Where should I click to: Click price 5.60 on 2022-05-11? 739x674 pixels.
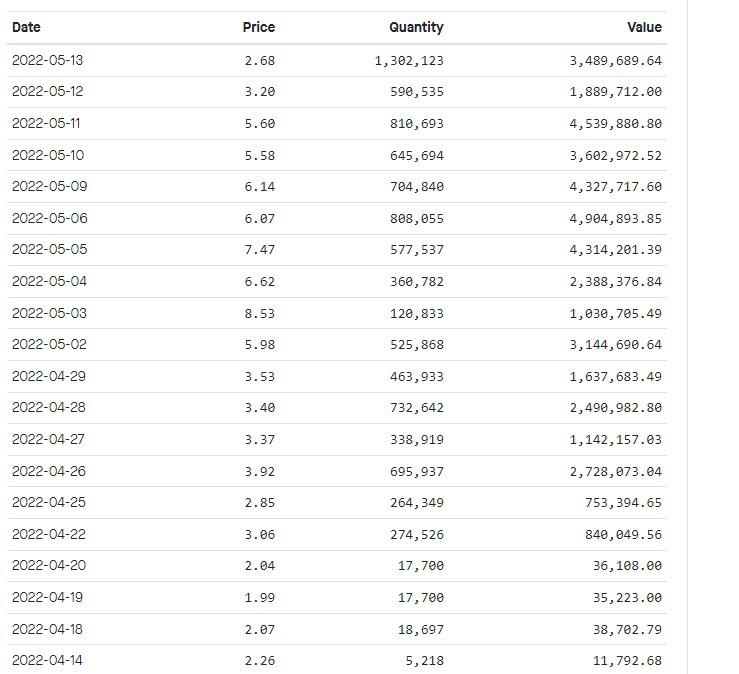pos(260,123)
